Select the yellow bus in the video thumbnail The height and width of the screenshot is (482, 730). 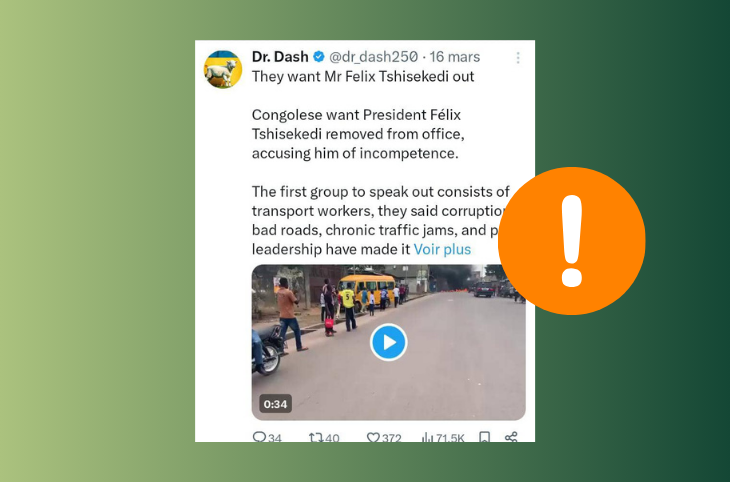click(x=367, y=290)
